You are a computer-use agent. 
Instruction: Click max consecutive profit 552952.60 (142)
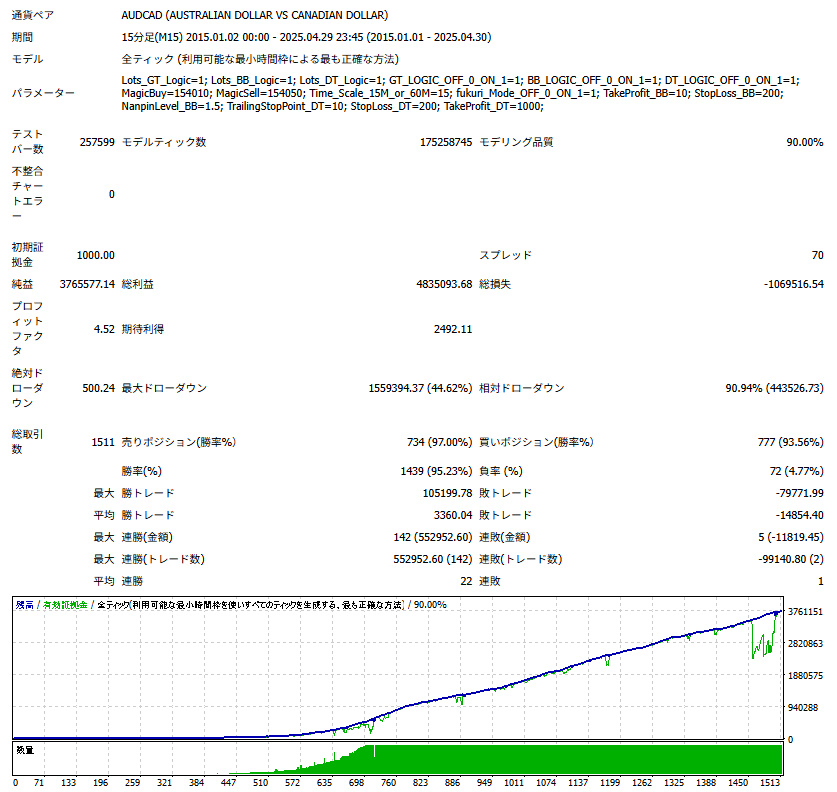[433, 559]
